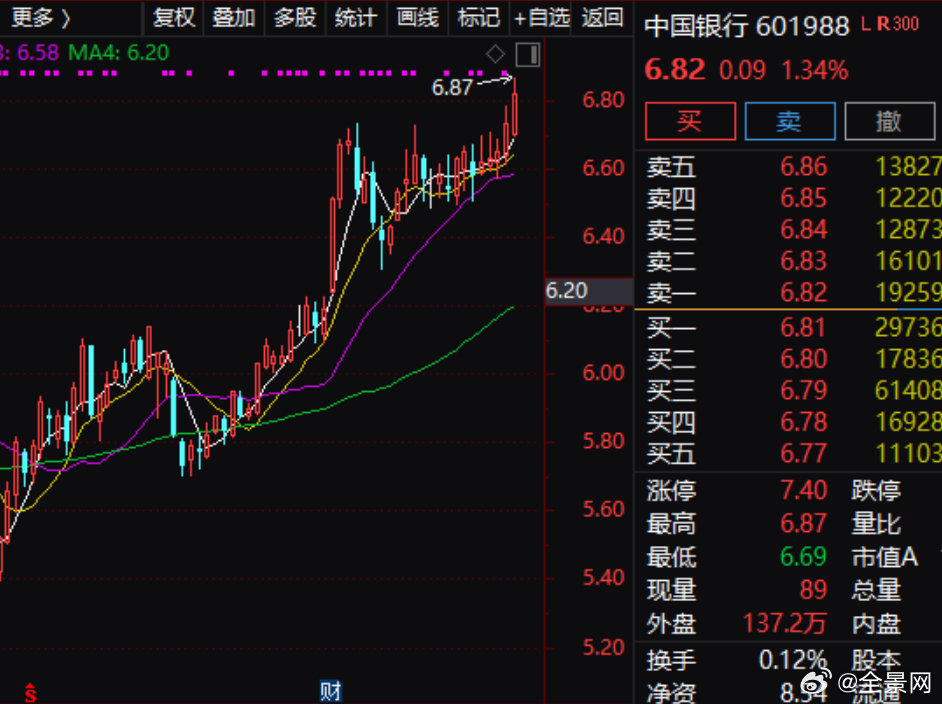Click the current price 6.82 header

pos(674,70)
